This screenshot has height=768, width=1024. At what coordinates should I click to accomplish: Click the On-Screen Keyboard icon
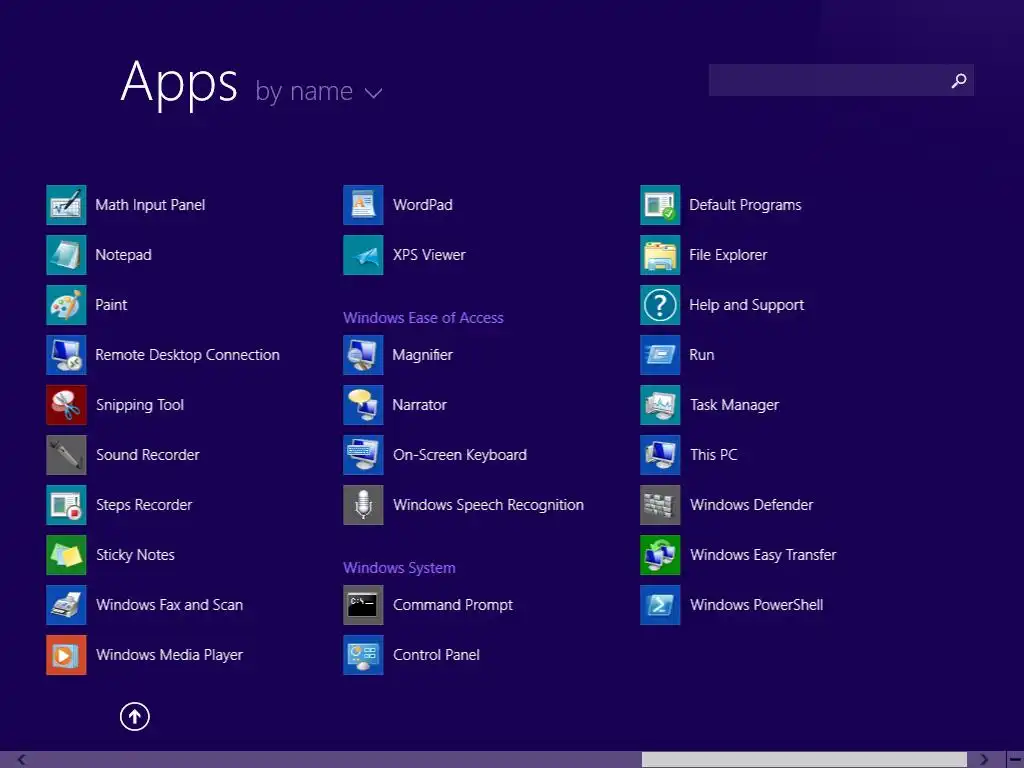(x=363, y=455)
